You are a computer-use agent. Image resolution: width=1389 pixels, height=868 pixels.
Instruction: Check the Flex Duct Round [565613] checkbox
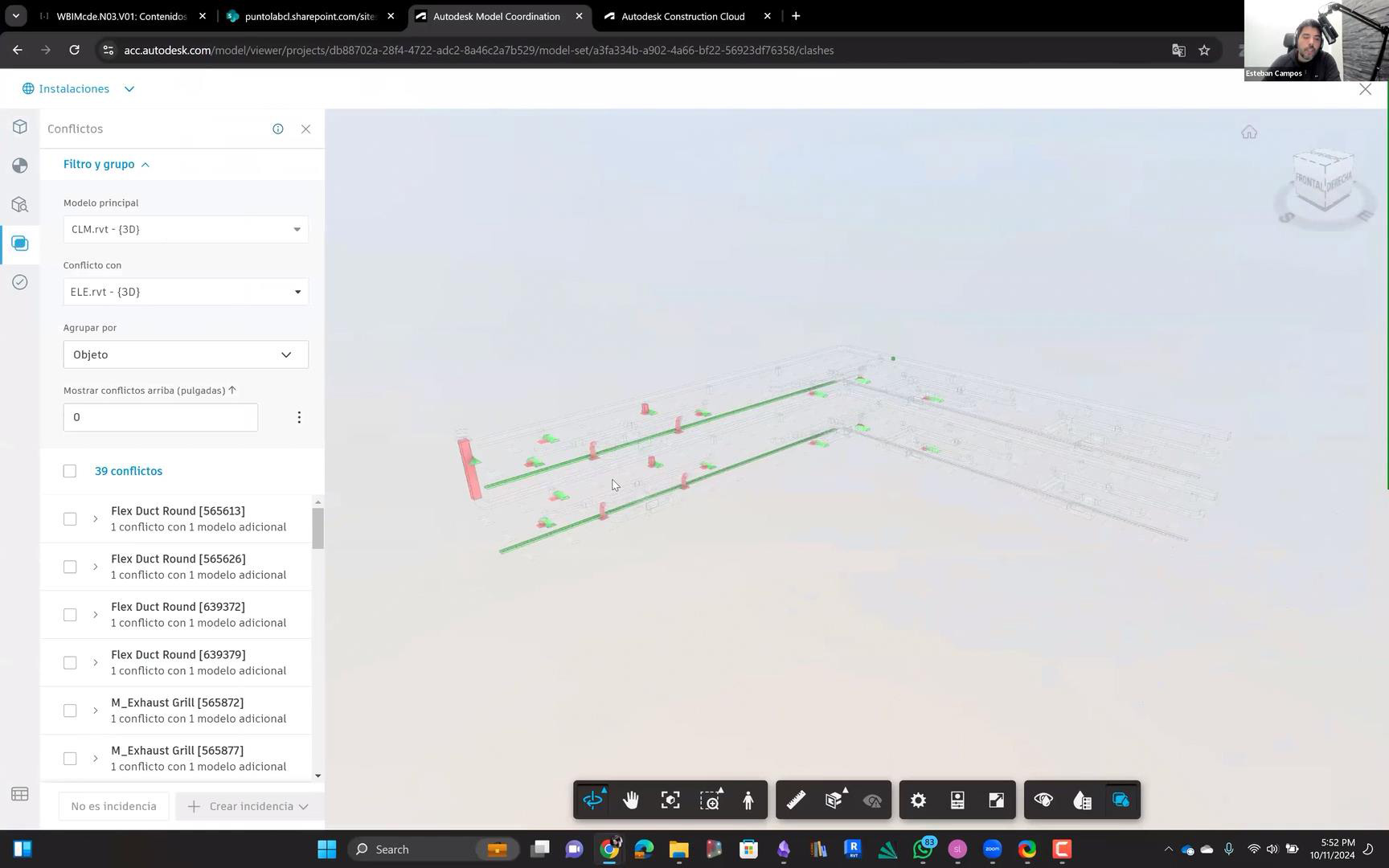point(70,519)
